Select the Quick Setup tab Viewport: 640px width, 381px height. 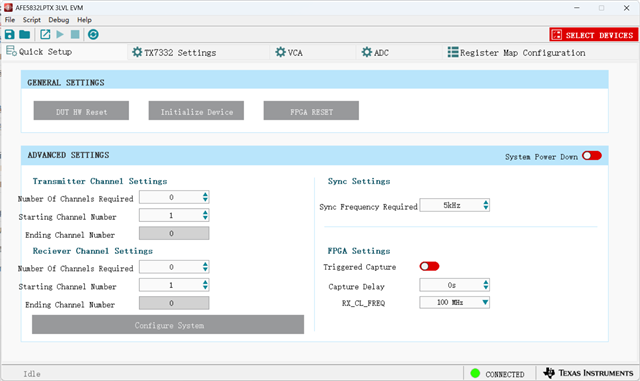point(64,52)
